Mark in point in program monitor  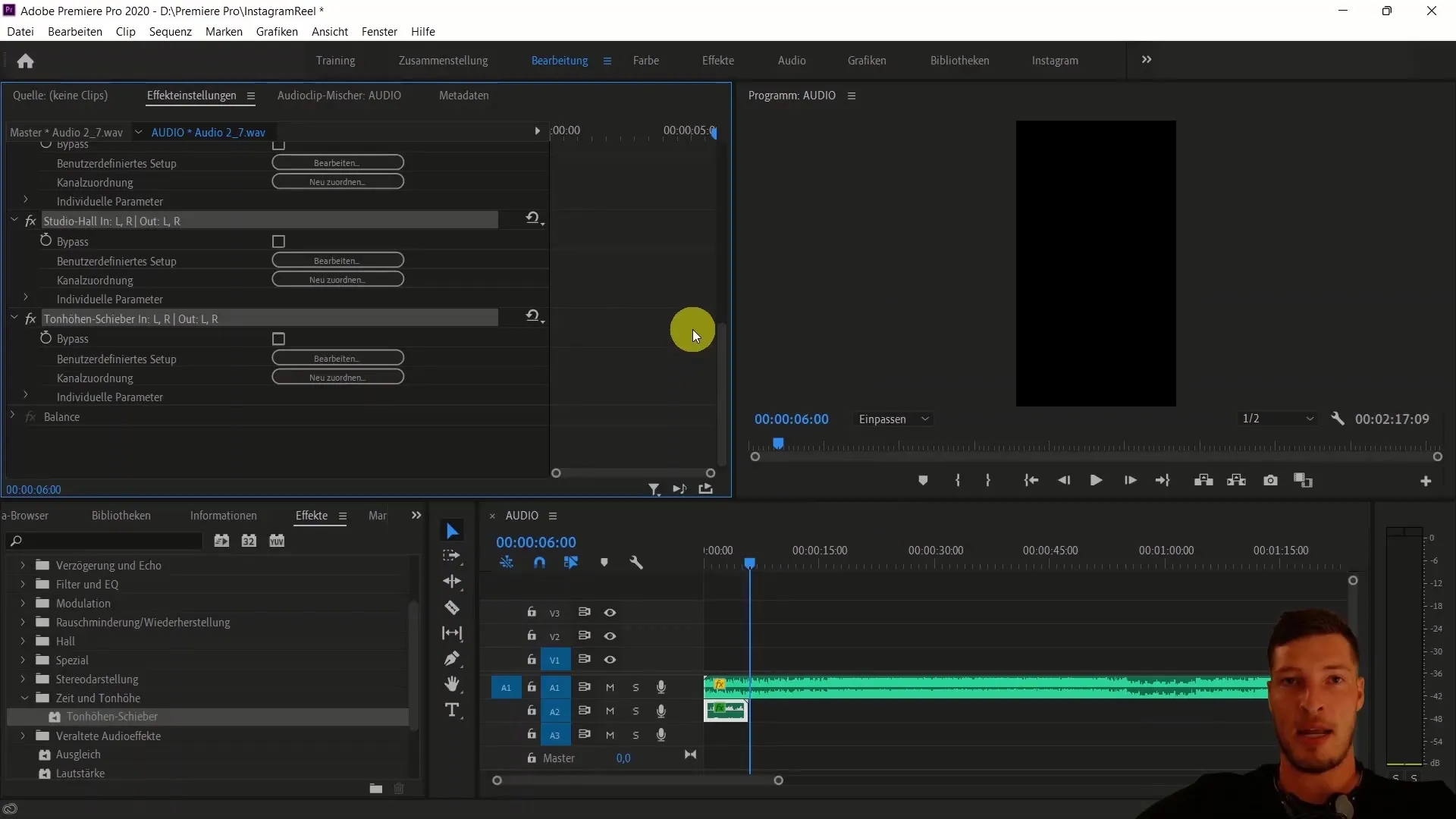pyautogui.click(x=958, y=481)
